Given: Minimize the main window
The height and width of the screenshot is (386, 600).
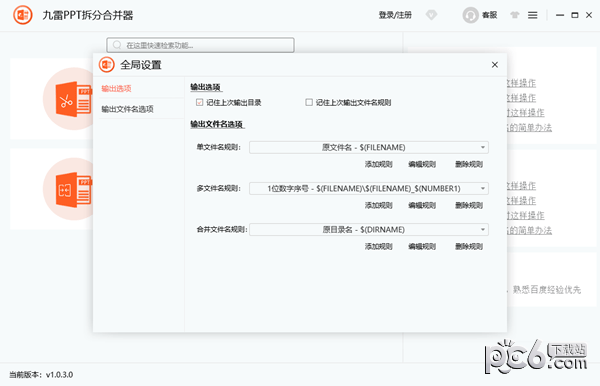Looking at the screenshot, I should tap(560, 15).
